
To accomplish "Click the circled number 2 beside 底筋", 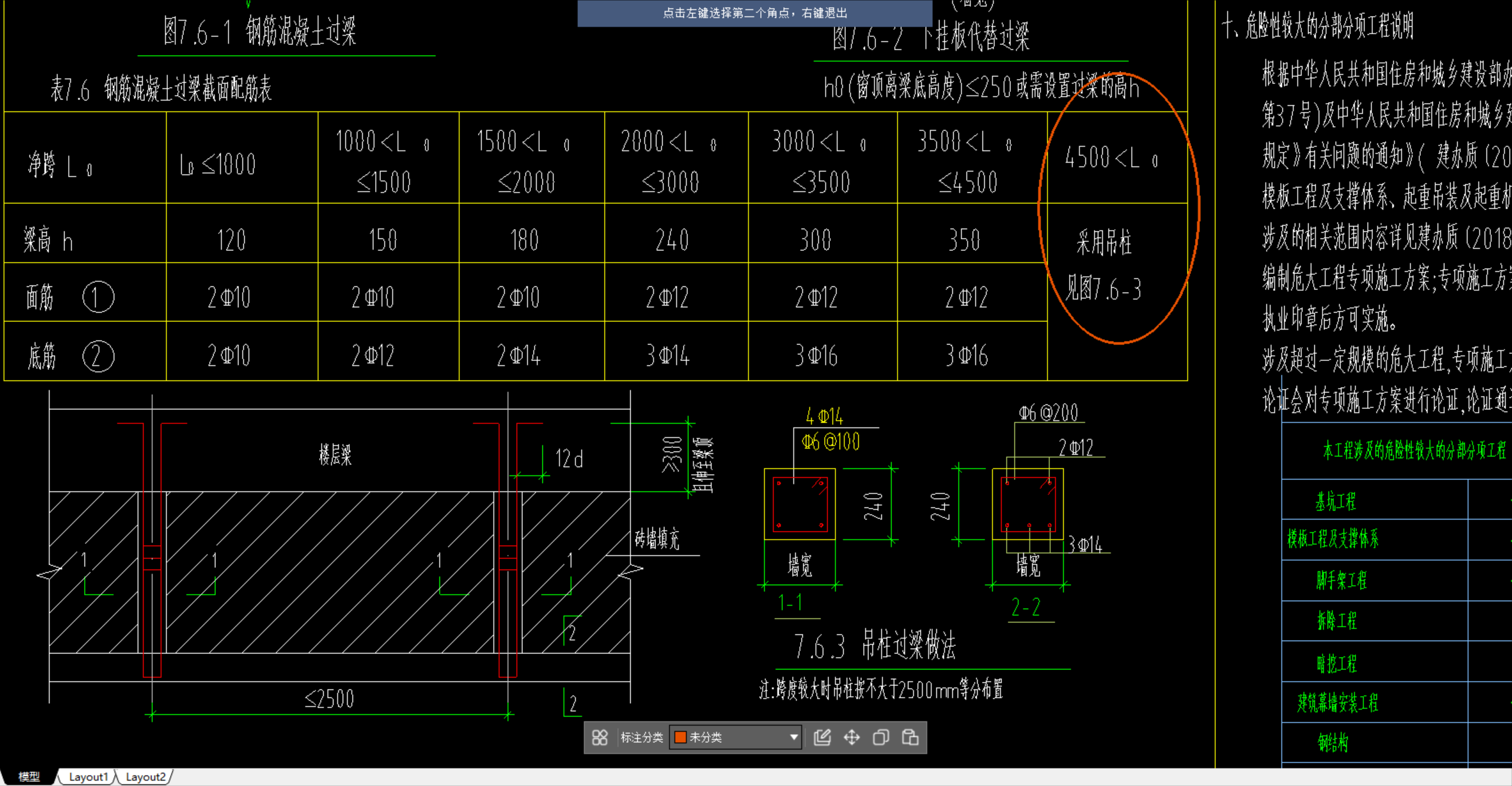I will coord(98,356).
